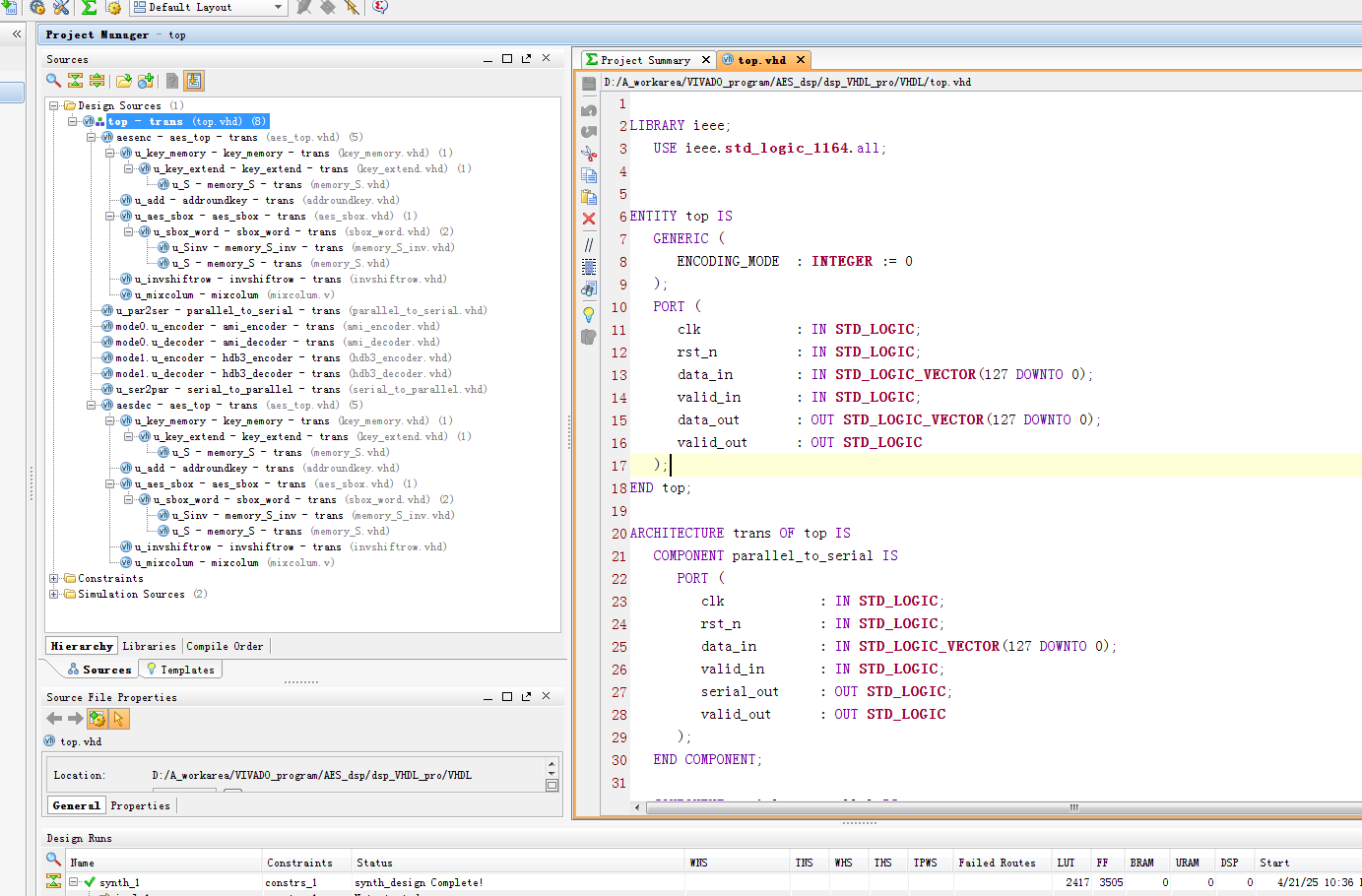Click line 17 in the top.vhd editor
This screenshot has width=1362, height=896.
(995, 465)
